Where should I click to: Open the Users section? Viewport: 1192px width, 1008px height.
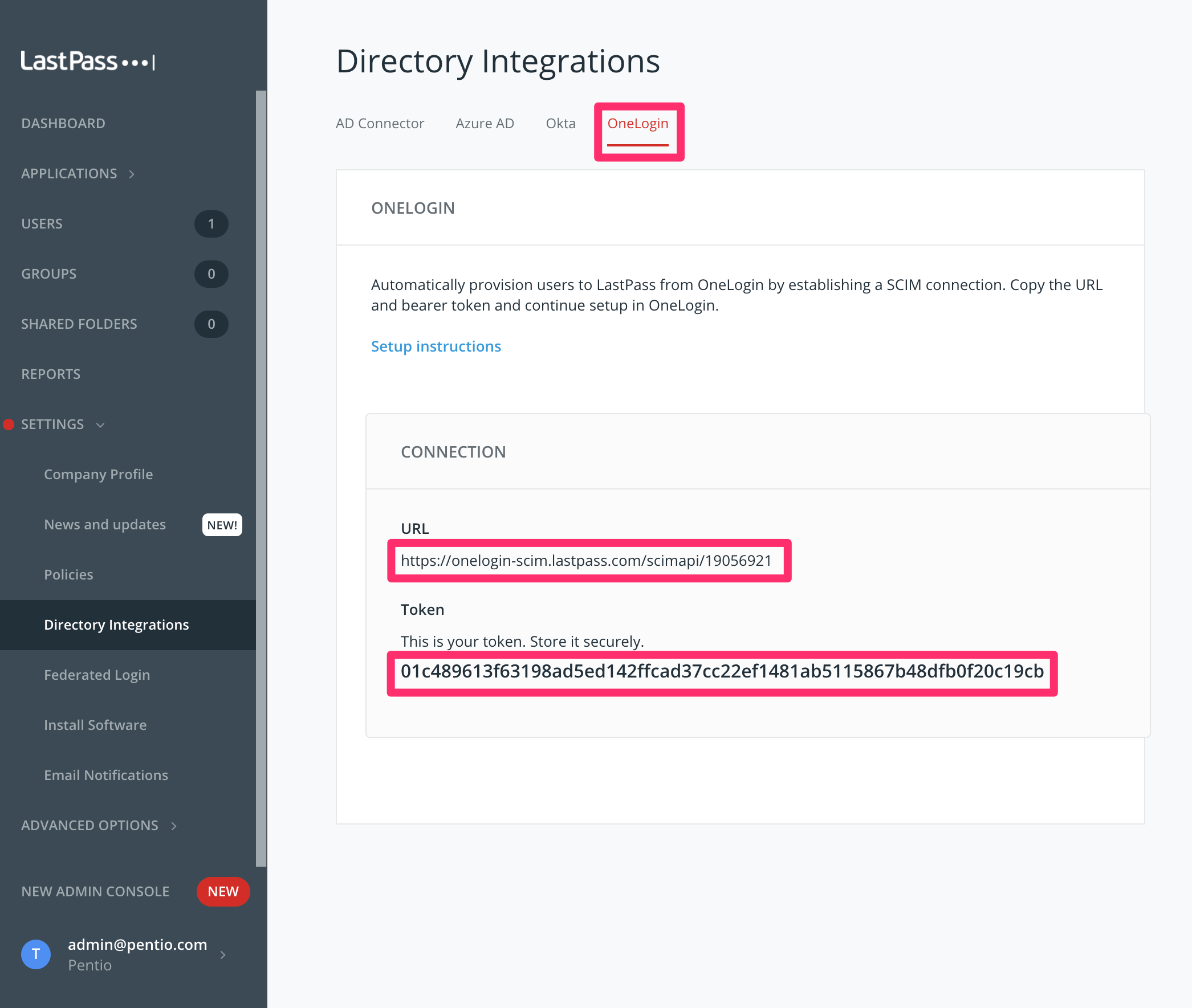42,224
